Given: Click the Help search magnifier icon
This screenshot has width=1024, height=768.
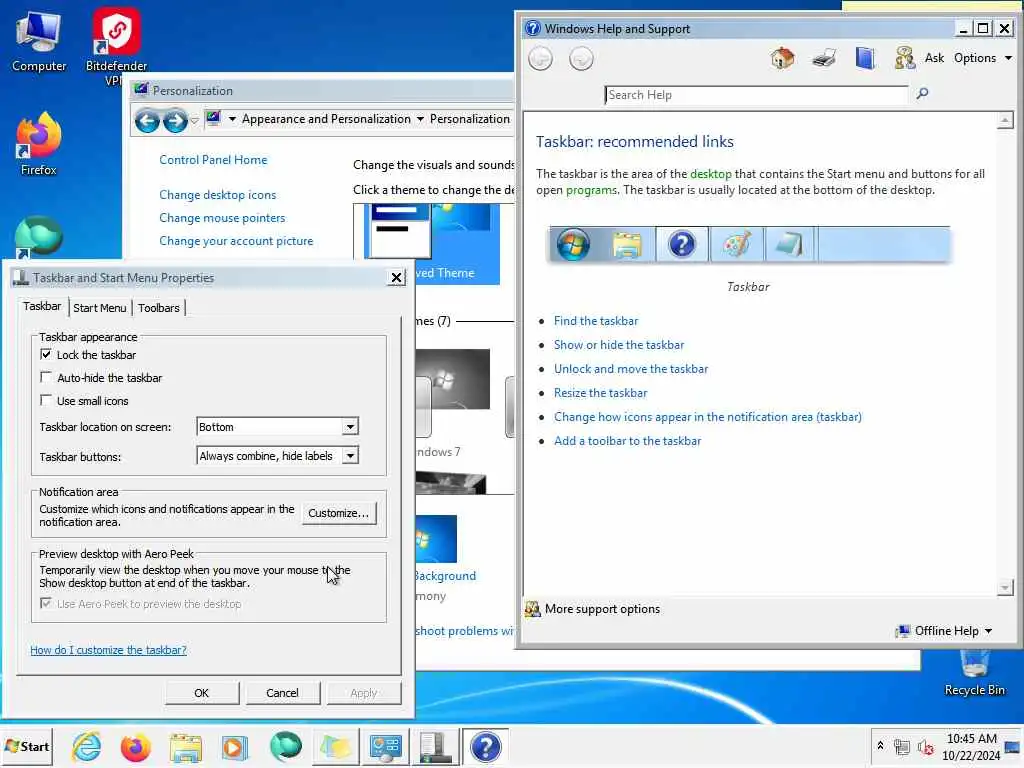Looking at the screenshot, I should [922, 94].
